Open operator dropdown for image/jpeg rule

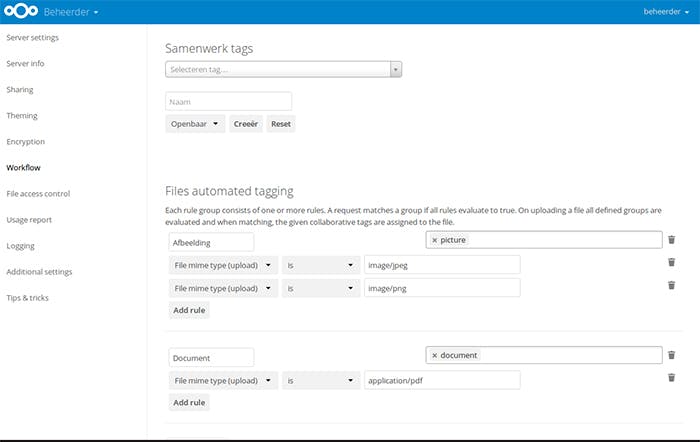click(319, 264)
